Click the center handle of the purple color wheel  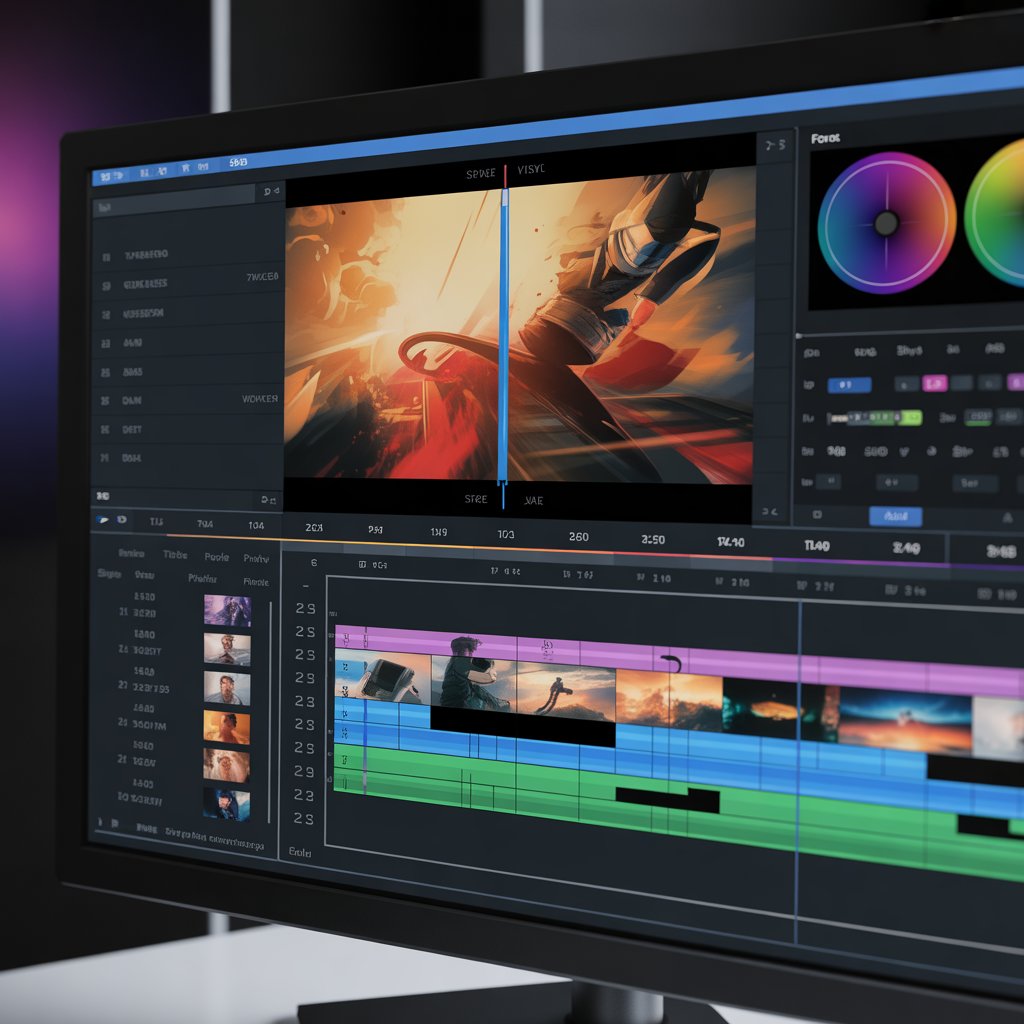point(886,223)
